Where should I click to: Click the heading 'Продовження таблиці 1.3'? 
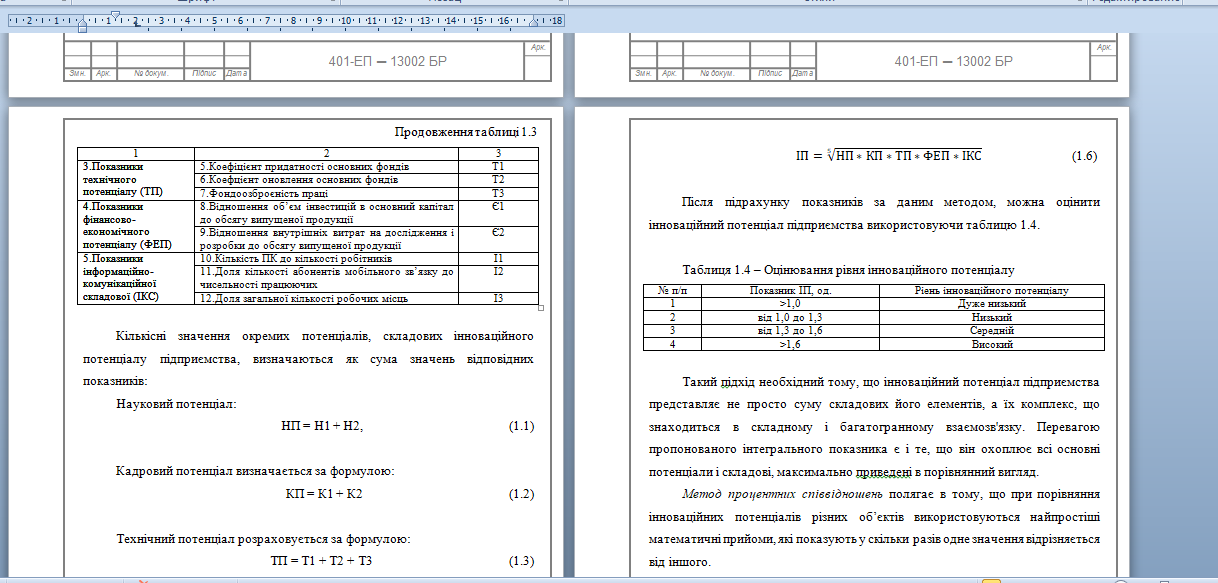pyautogui.click(x=466, y=132)
